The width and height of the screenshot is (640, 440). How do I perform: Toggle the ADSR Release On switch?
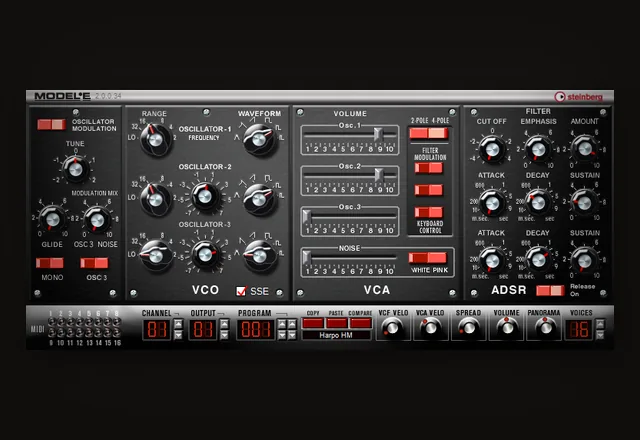pyautogui.click(x=550, y=290)
